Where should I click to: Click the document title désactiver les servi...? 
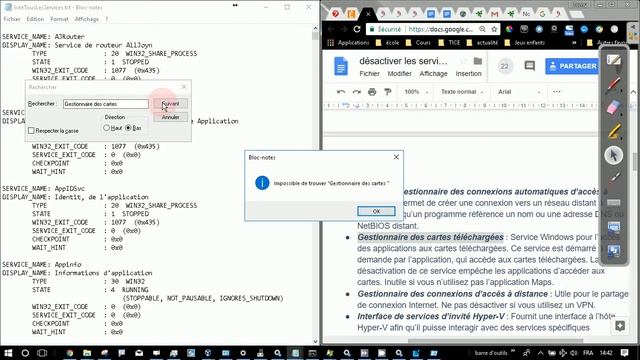pyautogui.click(x=403, y=61)
